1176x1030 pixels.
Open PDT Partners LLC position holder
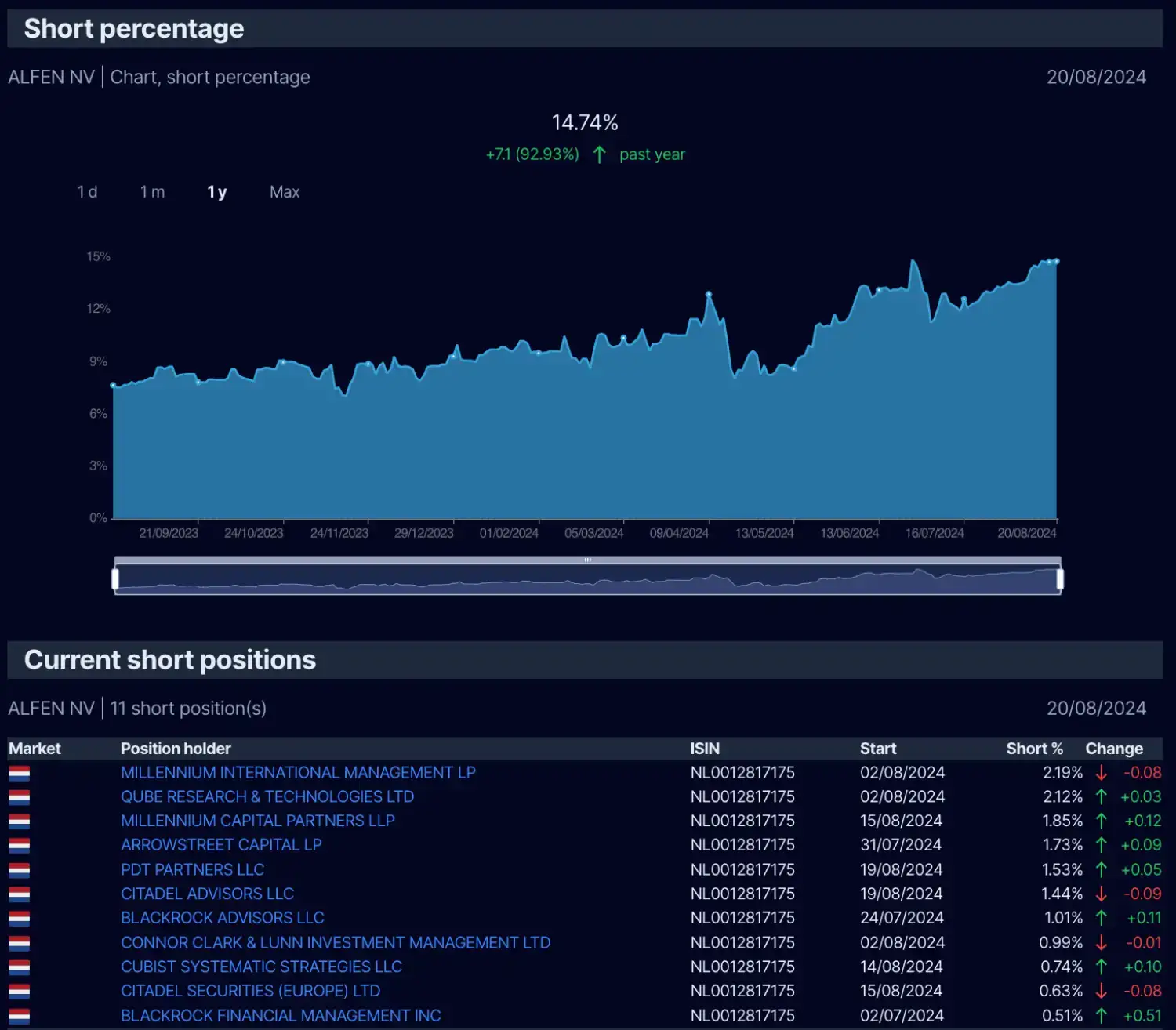(x=192, y=870)
